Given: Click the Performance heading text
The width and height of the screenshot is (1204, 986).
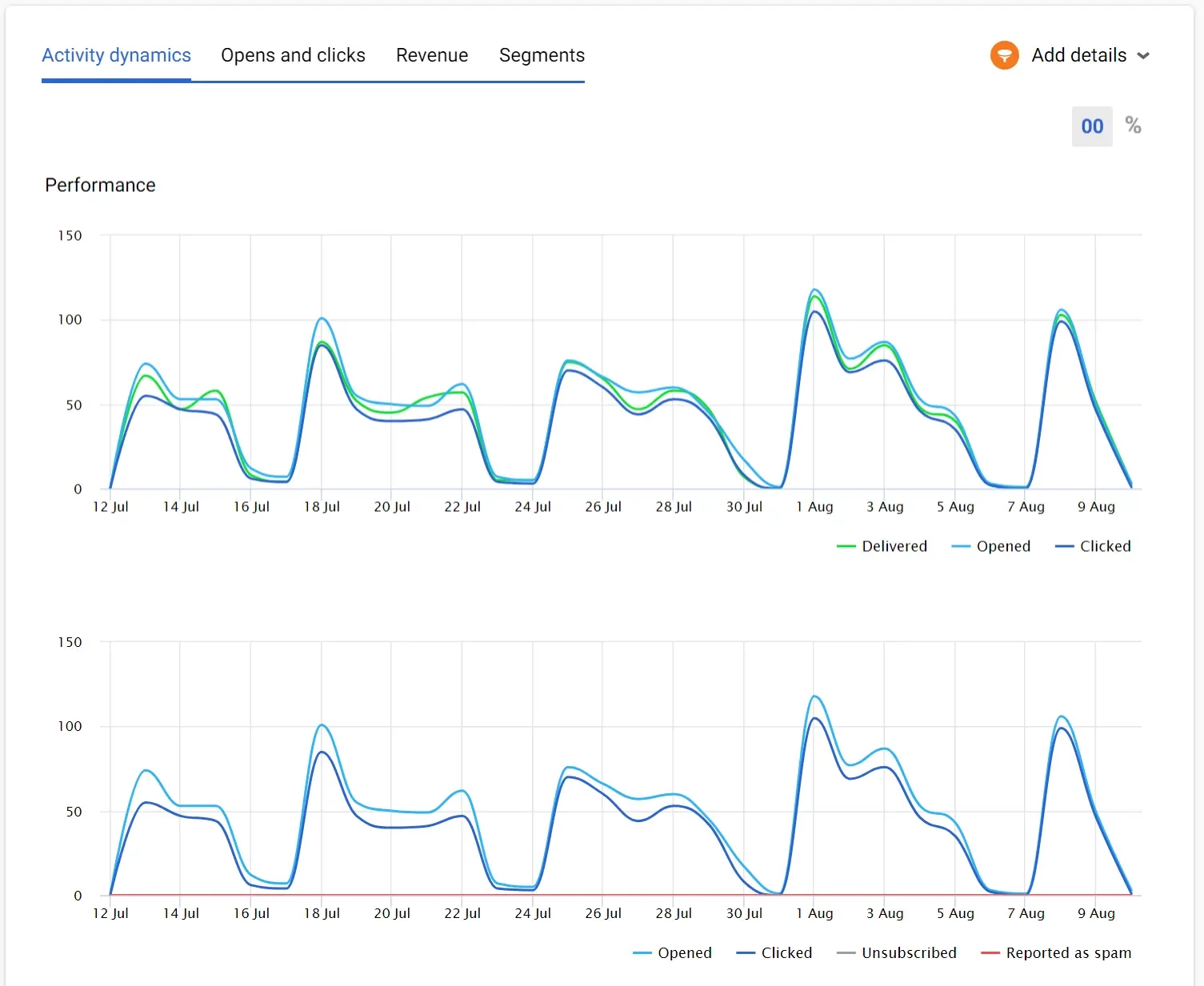Looking at the screenshot, I should pos(100,185).
